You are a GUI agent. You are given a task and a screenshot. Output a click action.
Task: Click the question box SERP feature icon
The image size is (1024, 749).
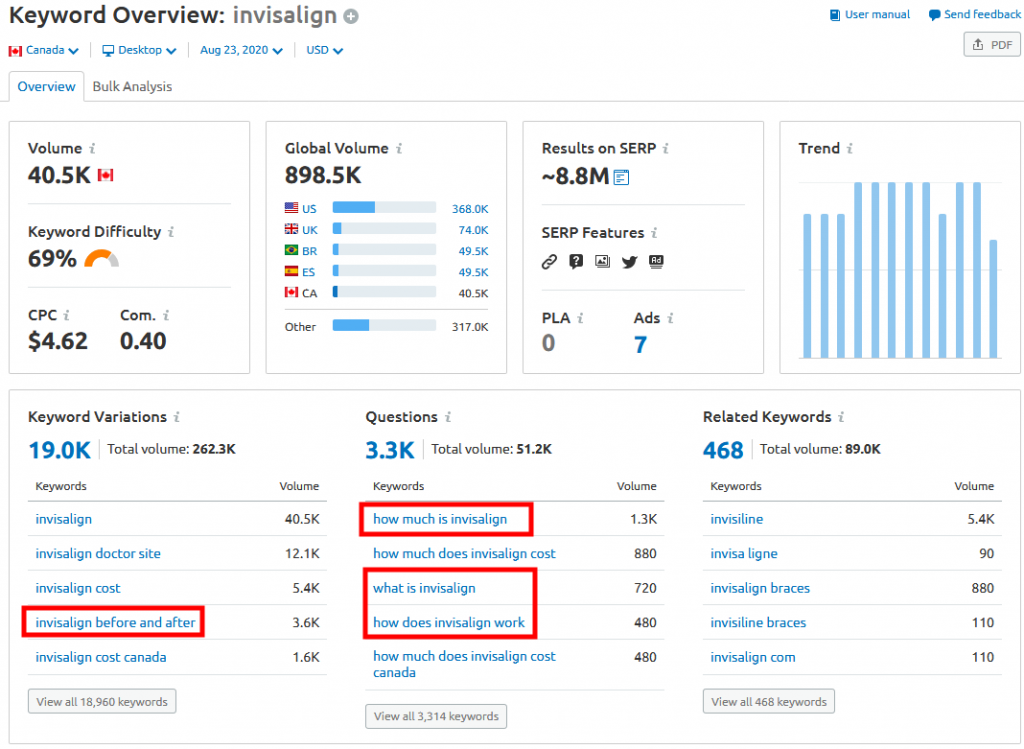(x=576, y=262)
